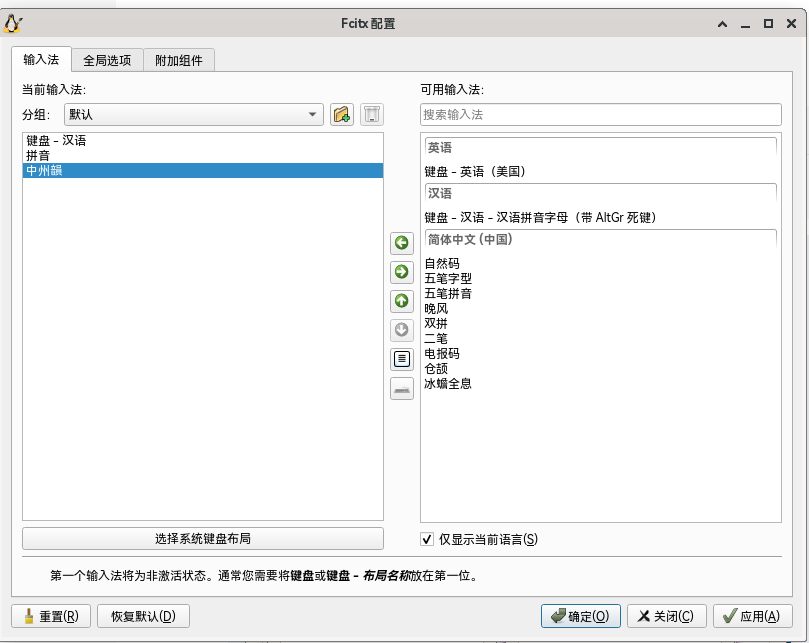Open the configure input method list icon
This screenshot has height=643, width=809.
pyautogui.click(x=401, y=359)
